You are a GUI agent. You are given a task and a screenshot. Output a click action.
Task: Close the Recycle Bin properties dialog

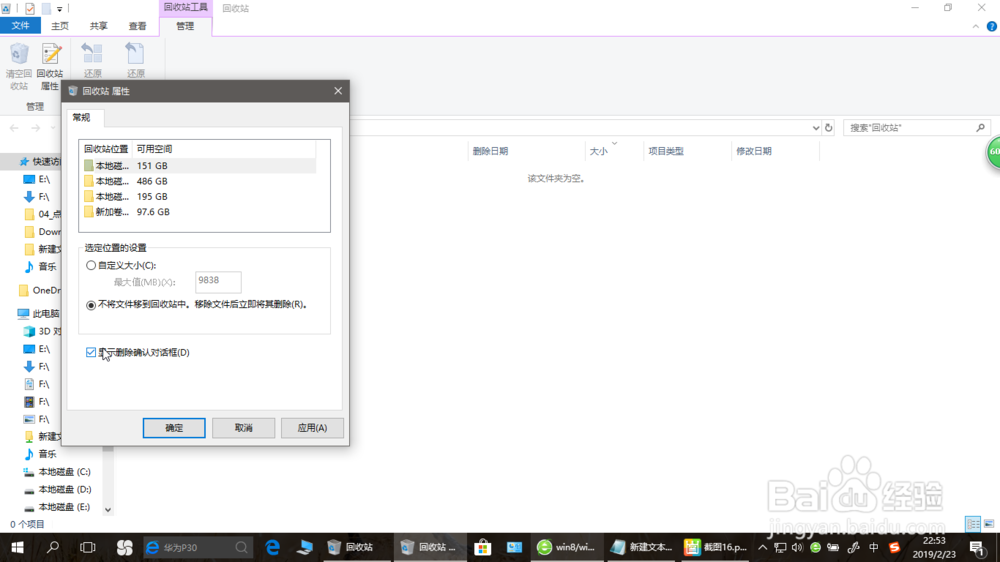[338, 91]
